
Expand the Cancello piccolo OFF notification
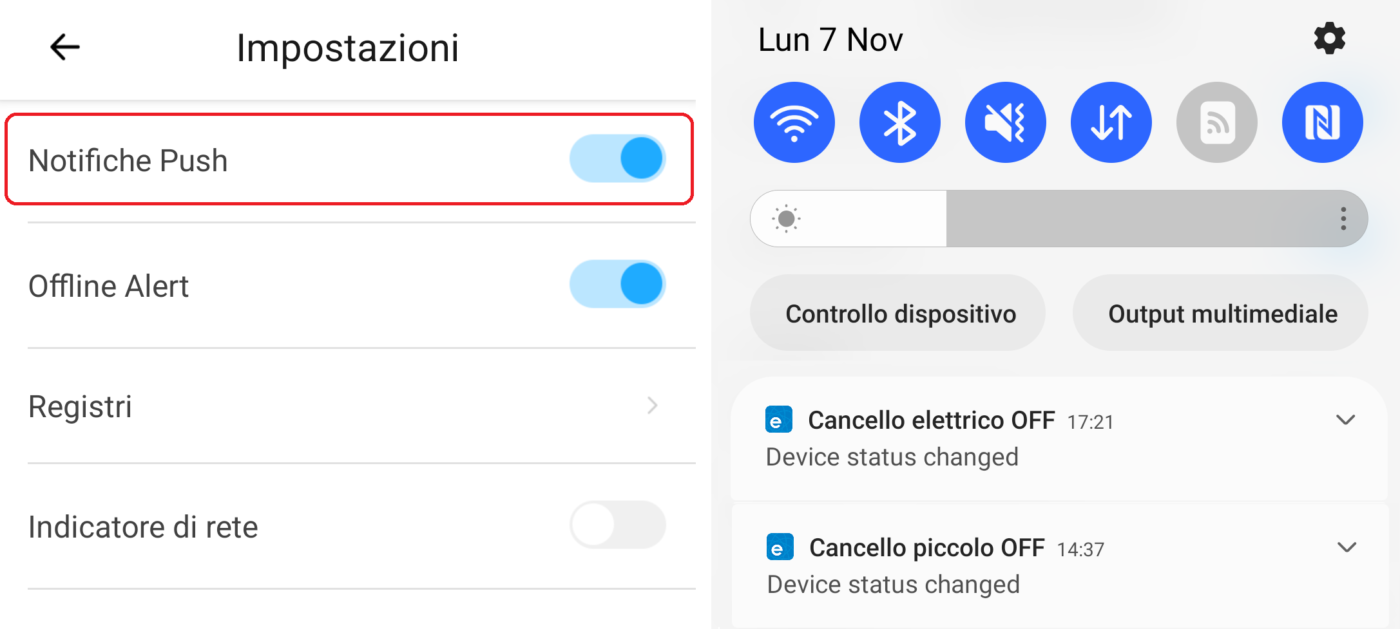[x=1346, y=547]
